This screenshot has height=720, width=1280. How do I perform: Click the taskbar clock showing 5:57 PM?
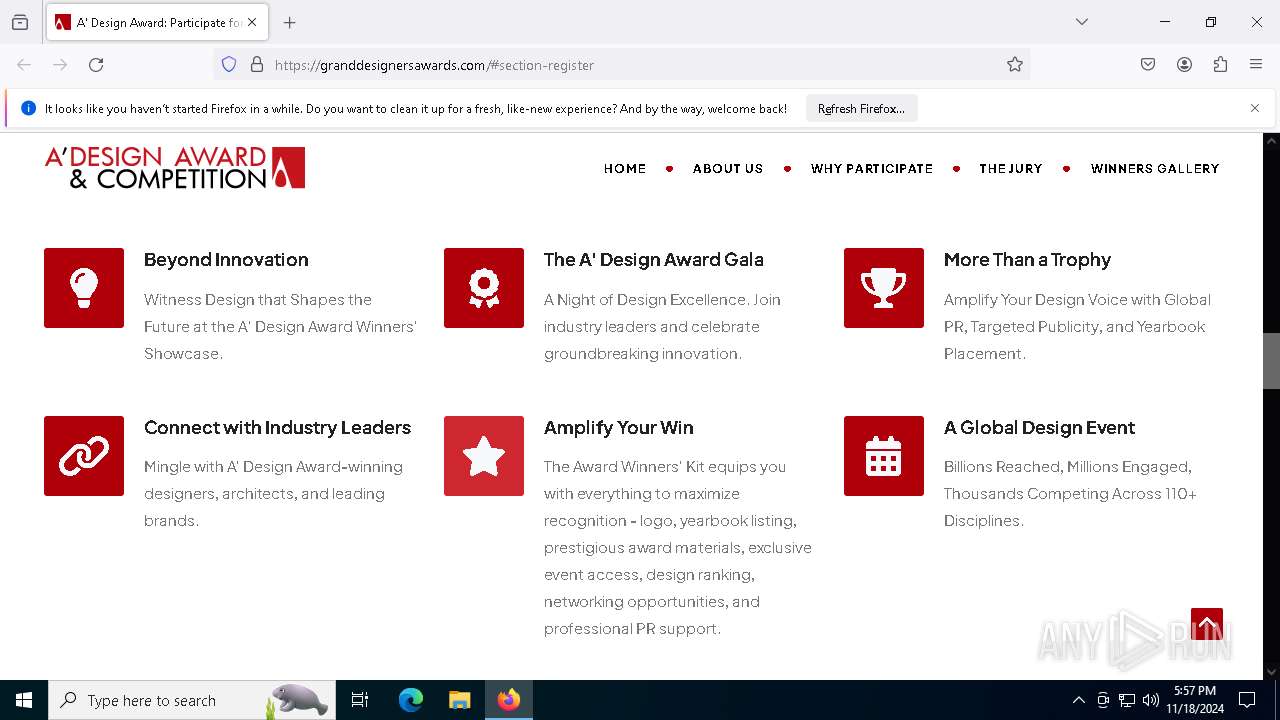pyautogui.click(x=1195, y=700)
